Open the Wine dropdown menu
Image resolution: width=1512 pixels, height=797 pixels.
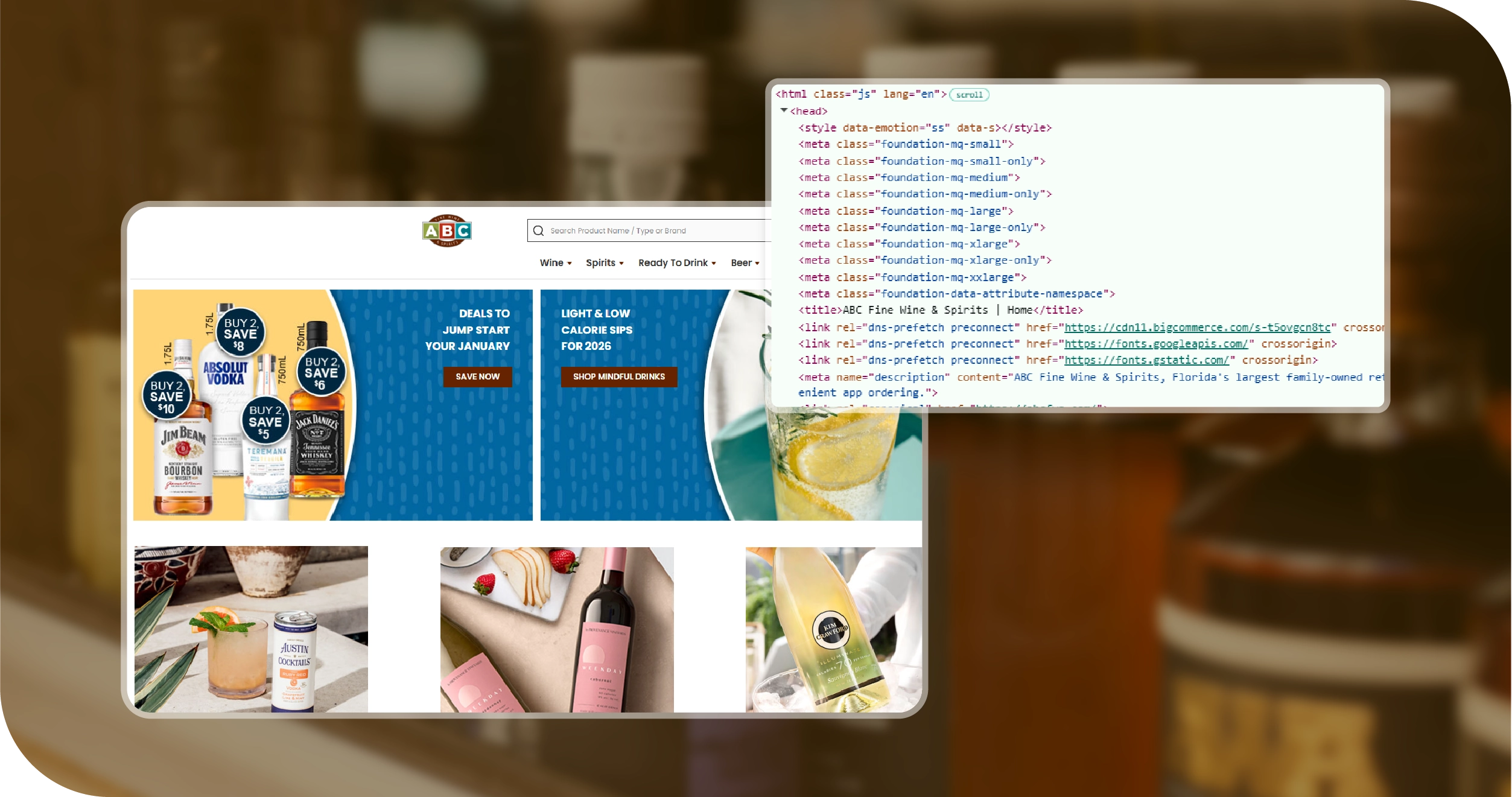(x=555, y=262)
